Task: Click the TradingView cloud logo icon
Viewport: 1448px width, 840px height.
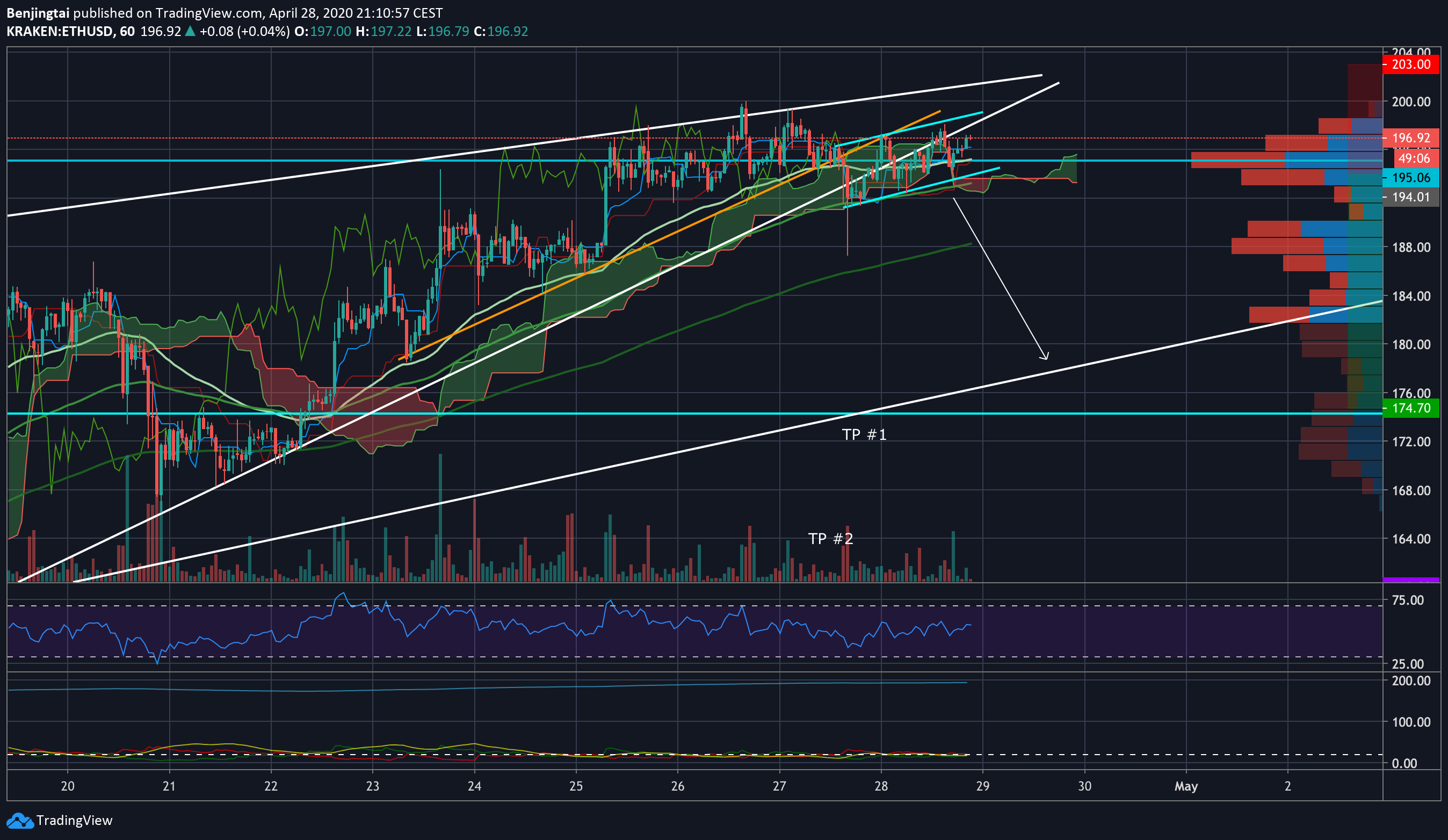Action: [x=20, y=821]
